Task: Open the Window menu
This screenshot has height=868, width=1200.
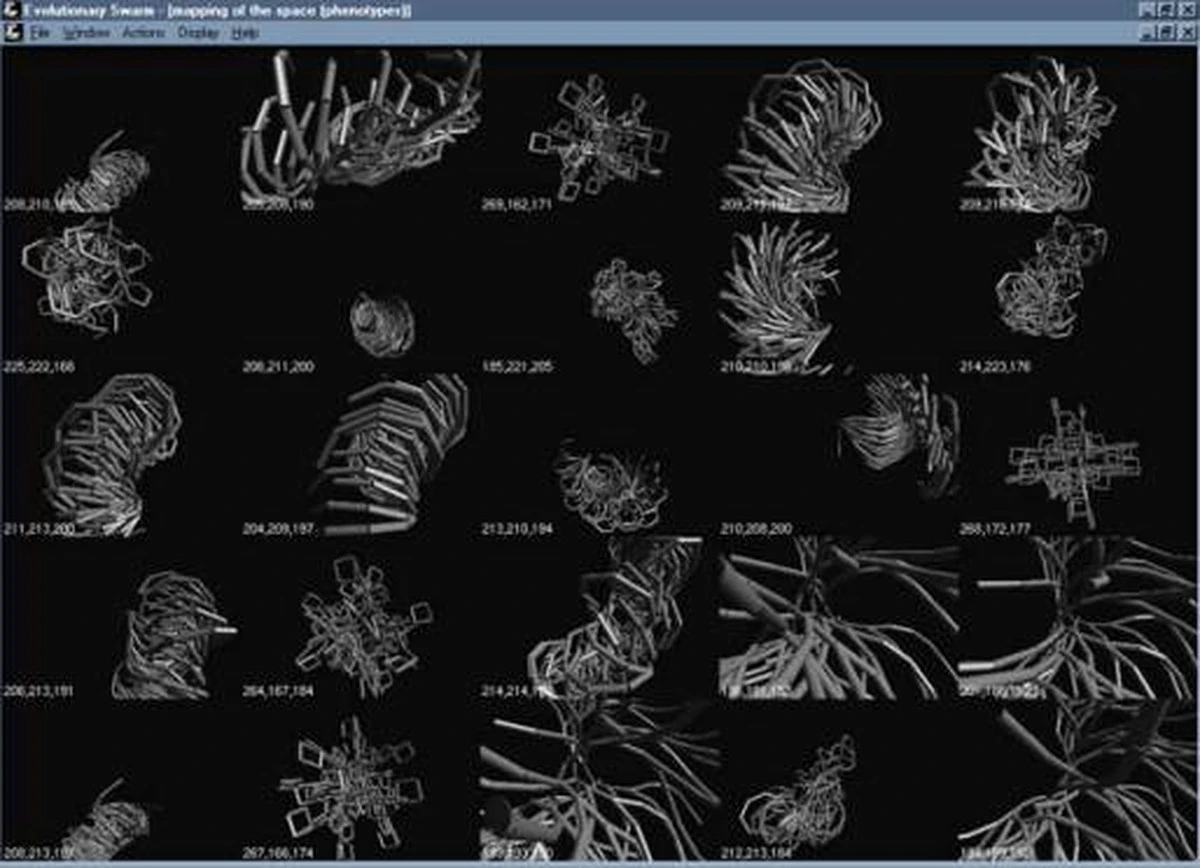Action: (85, 33)
